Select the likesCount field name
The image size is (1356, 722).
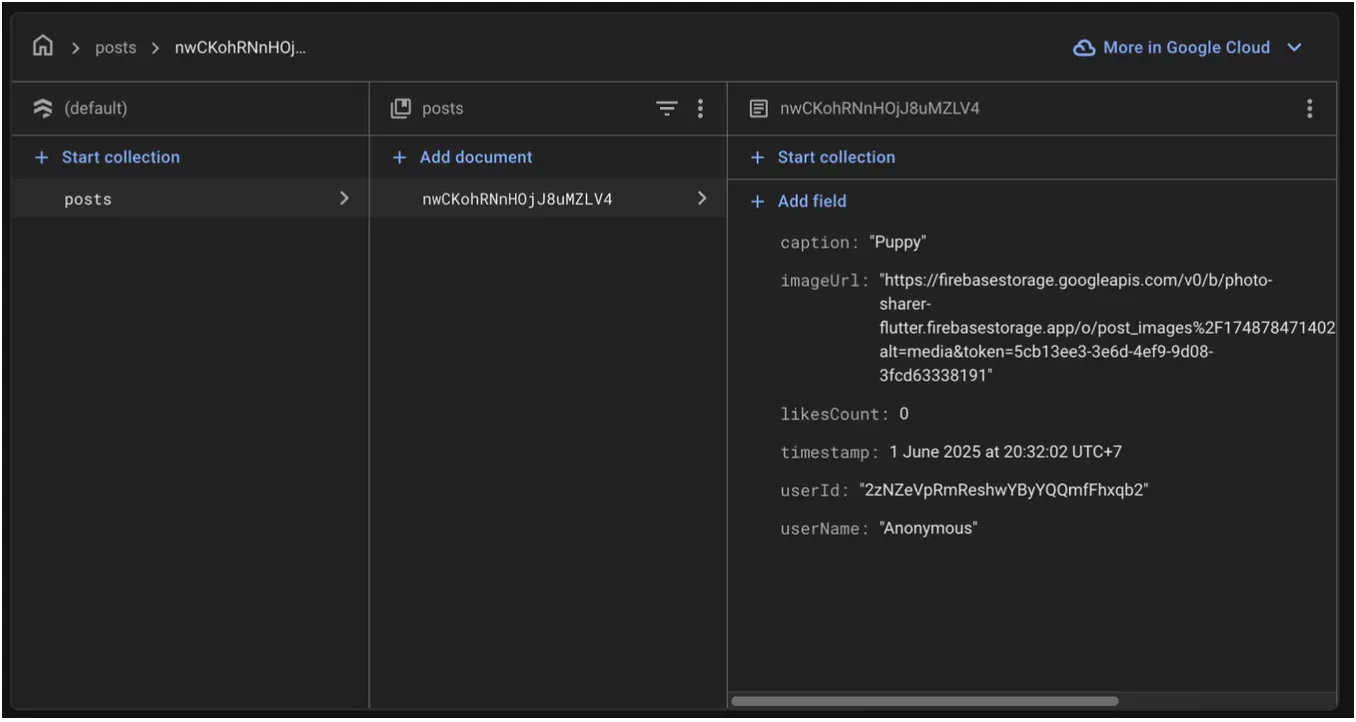pyautogui.click(x=835, y=414)
